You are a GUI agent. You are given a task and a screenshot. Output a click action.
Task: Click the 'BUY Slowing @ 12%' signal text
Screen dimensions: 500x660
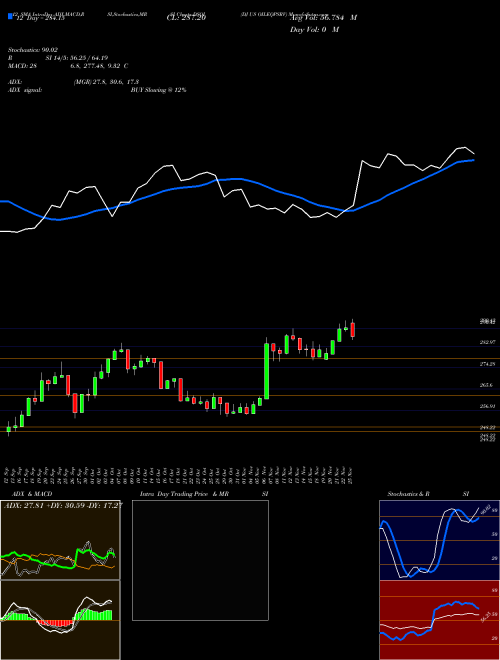click(x=158, y=90)
